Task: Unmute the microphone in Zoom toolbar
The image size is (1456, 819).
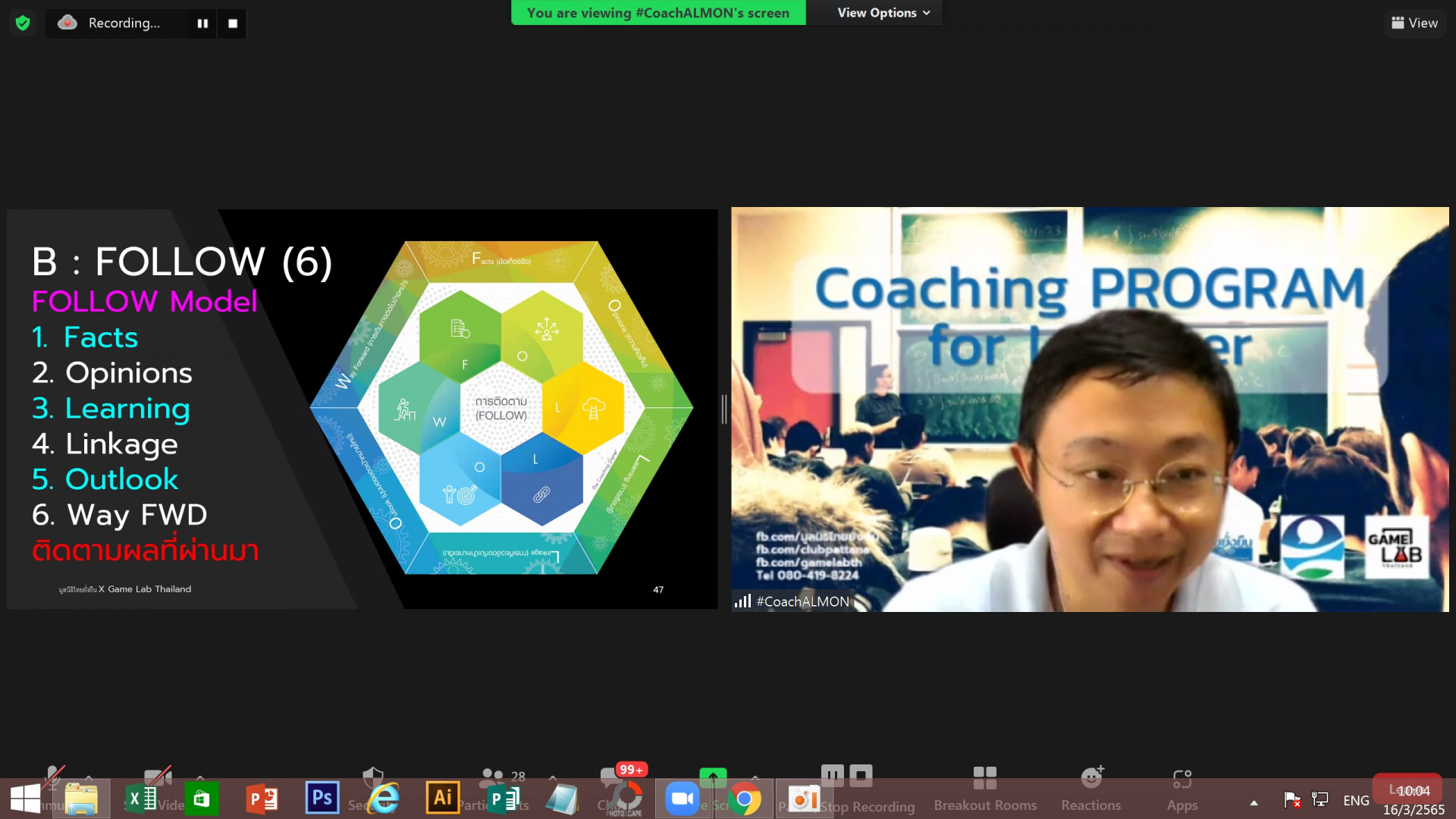Action: [53, 777]
